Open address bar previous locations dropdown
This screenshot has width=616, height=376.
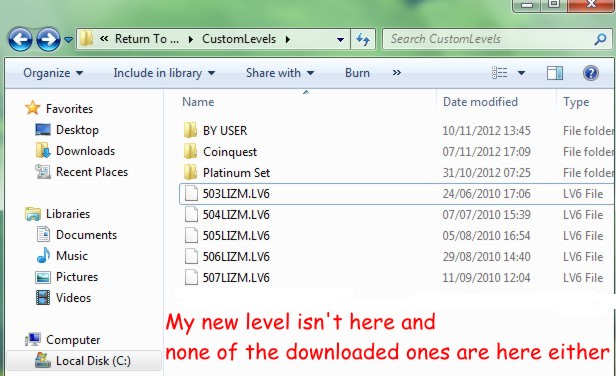pyautogui.click(x=340, y=39)
